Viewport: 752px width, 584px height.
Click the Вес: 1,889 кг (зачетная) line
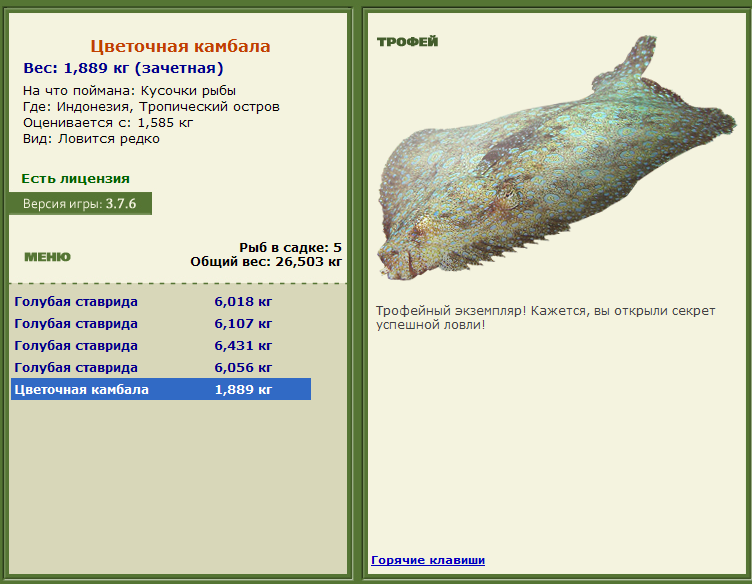(123, 68)
